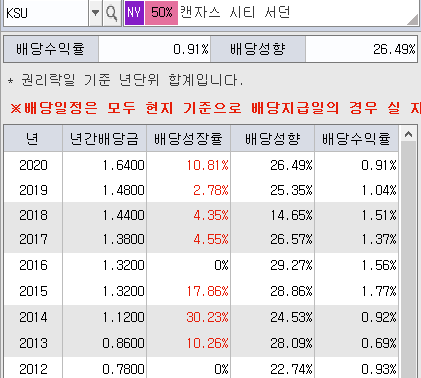The width and height of the screenshot is (421, 378).
Task: Click the 0.8600 annual dividend value
Action: tap(123, 343)
